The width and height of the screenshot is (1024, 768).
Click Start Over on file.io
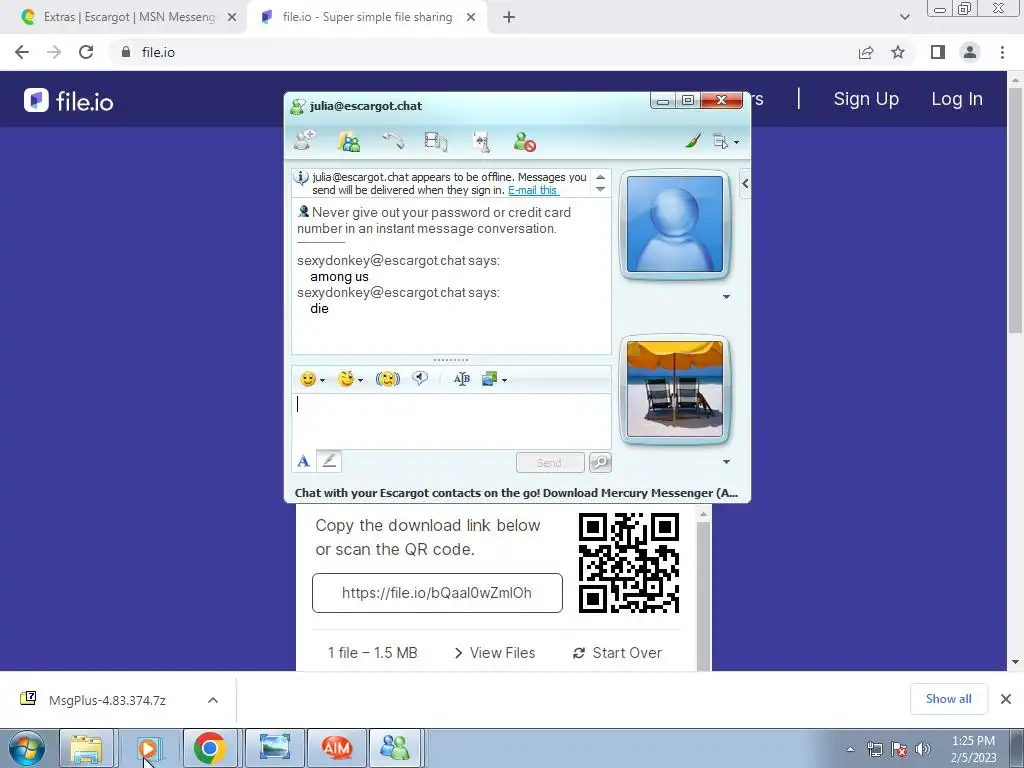[617, 653]
